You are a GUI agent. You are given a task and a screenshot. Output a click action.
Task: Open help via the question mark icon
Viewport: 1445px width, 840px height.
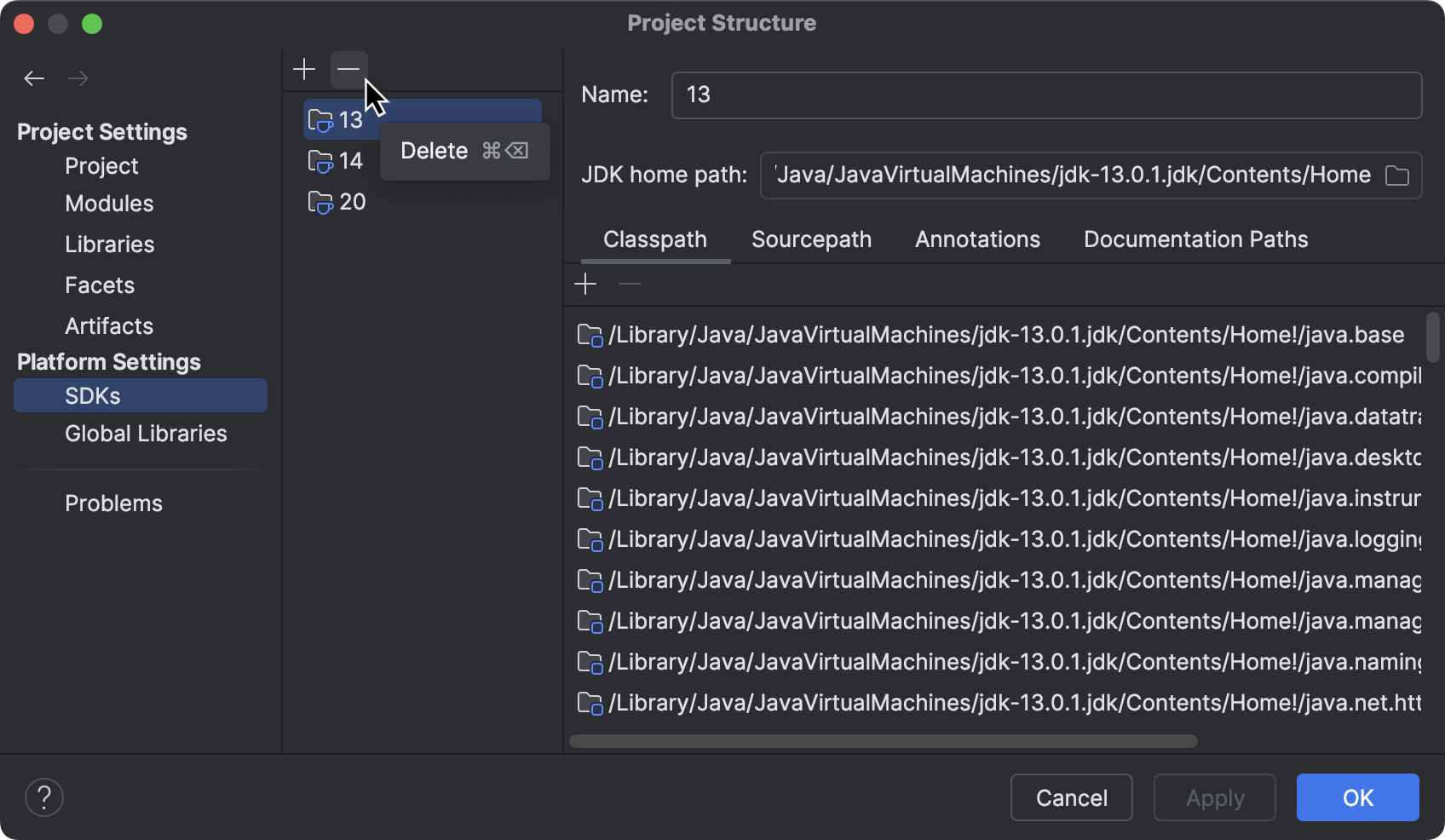tap(44, 797)
